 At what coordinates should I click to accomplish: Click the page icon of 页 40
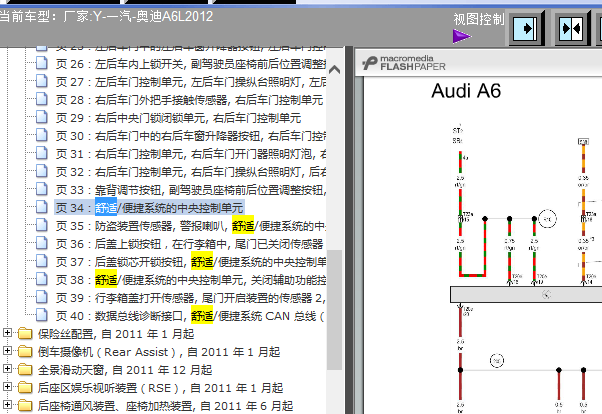41,315
